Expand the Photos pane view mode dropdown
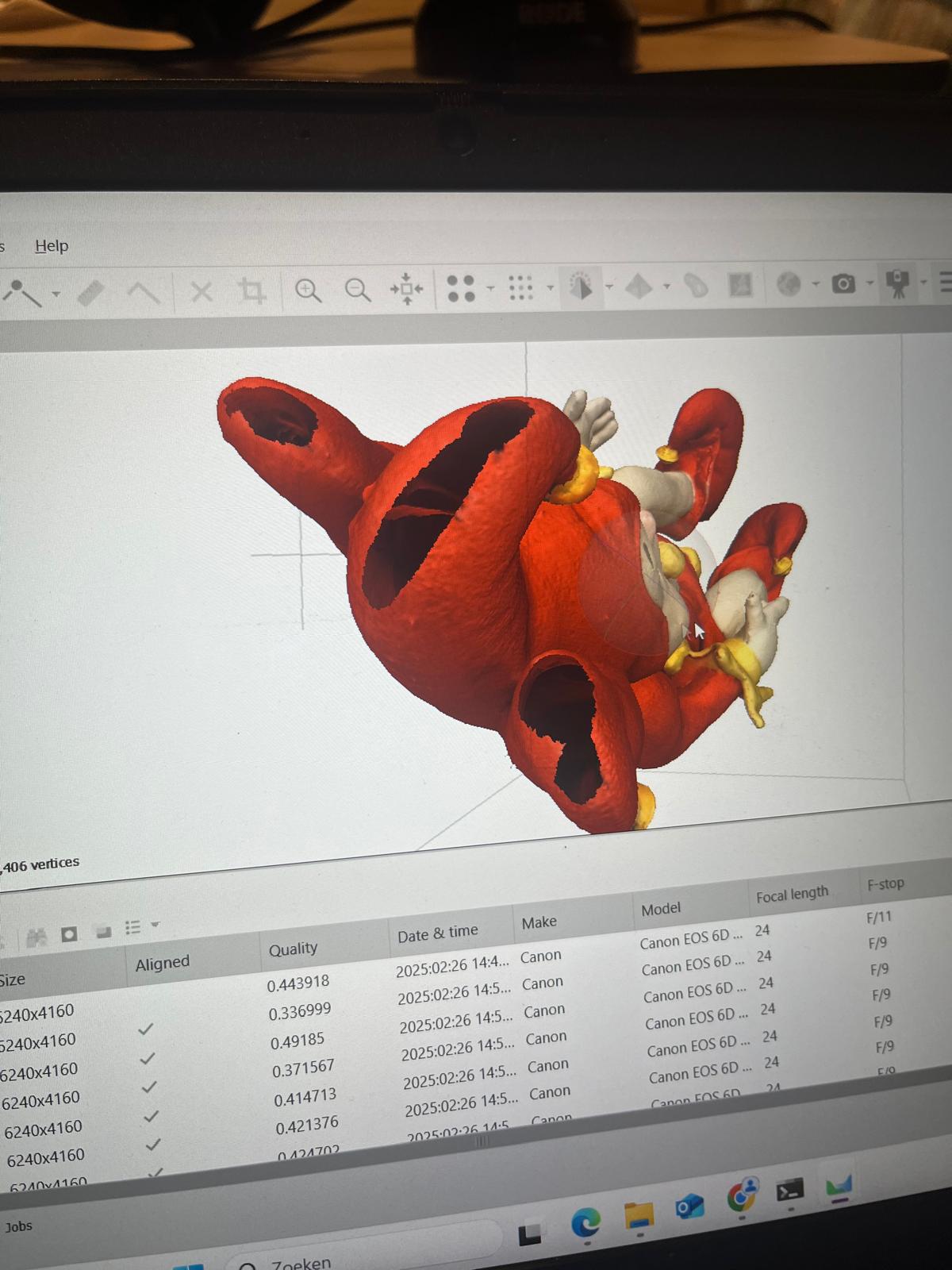The image size is (952, 1270). pyautogui.click(x=155, y=925)
